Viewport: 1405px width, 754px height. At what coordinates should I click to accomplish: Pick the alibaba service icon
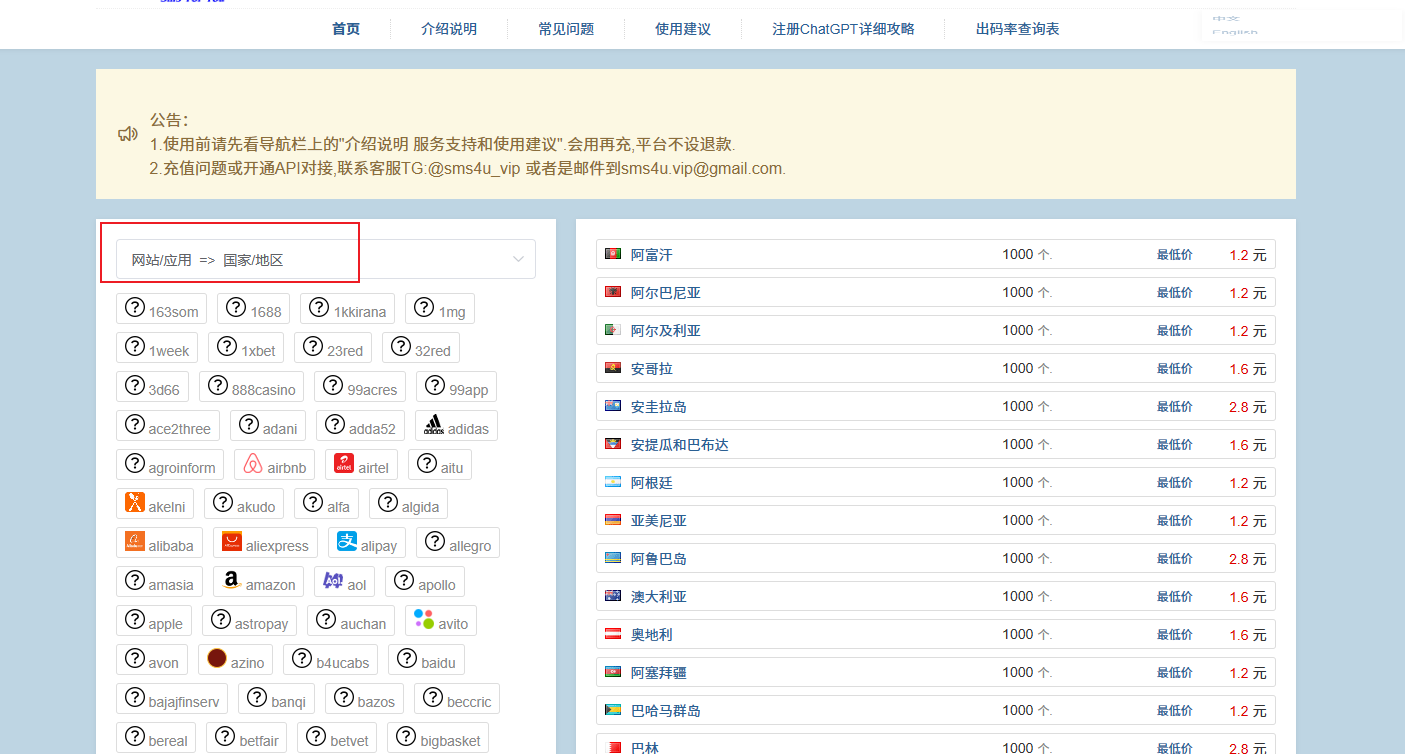pyautogui.click(x=135, y=542)
